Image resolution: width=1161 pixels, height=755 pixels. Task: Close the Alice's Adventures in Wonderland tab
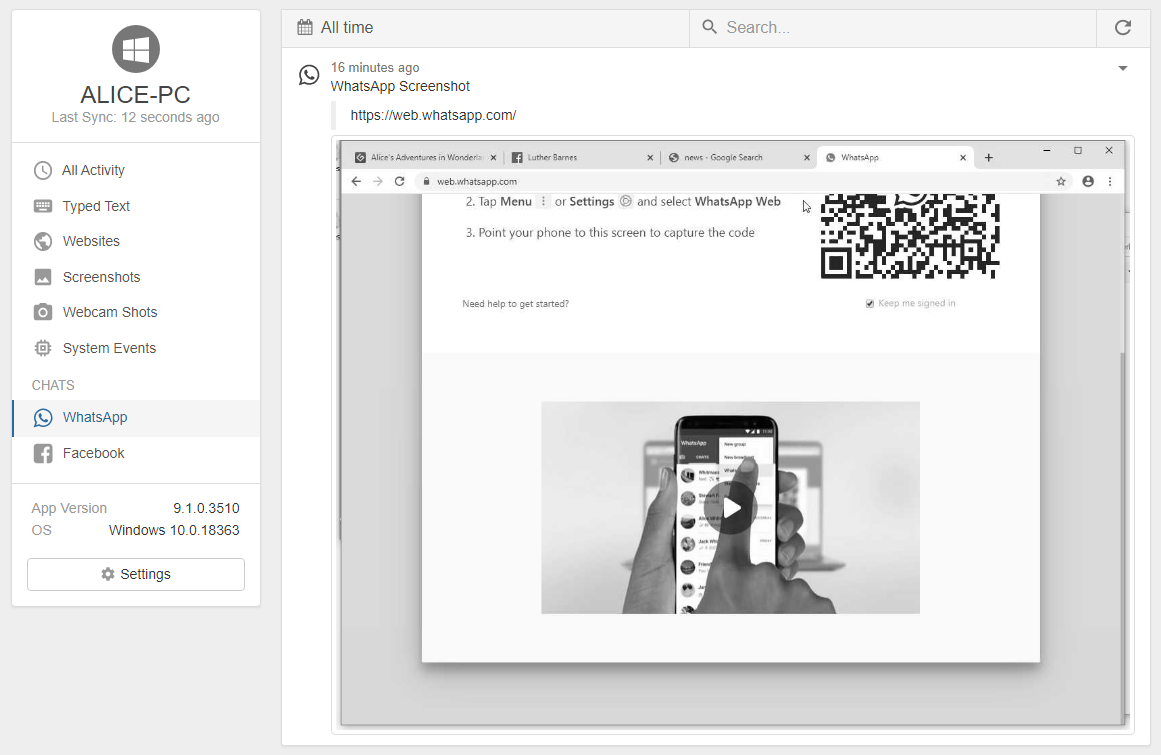pos(493,158)
